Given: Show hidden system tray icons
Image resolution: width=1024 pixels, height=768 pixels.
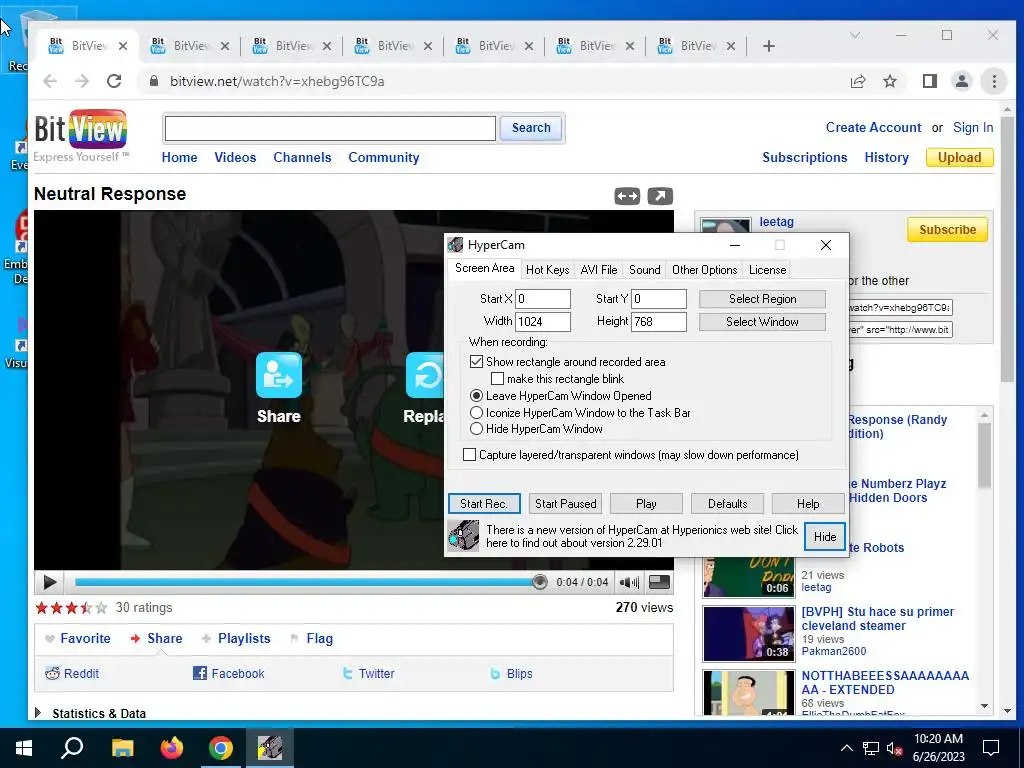Looking at the screenshot, I should pos(846,748).
